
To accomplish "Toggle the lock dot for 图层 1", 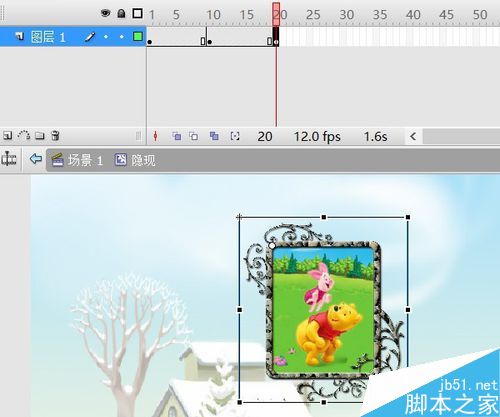I will coord(122,37).
